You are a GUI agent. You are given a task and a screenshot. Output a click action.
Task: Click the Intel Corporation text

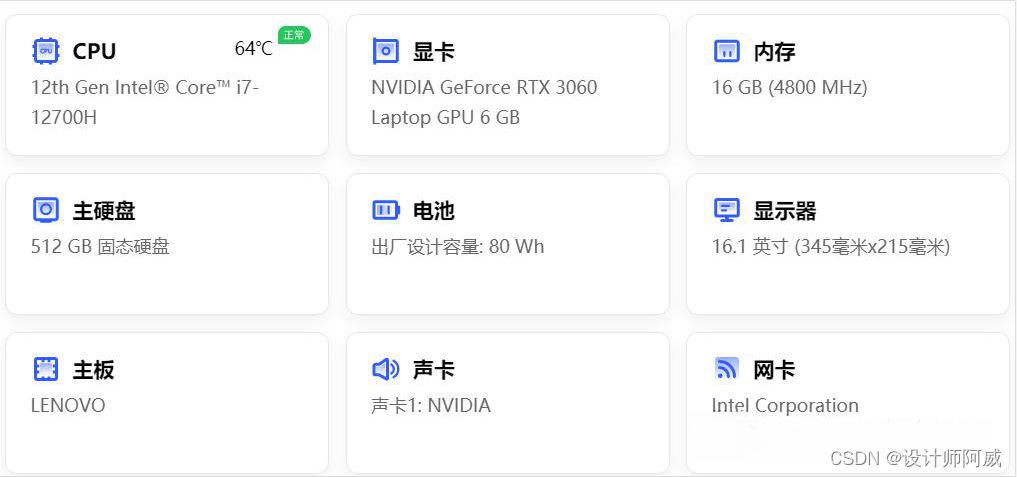tap(785, 406)
